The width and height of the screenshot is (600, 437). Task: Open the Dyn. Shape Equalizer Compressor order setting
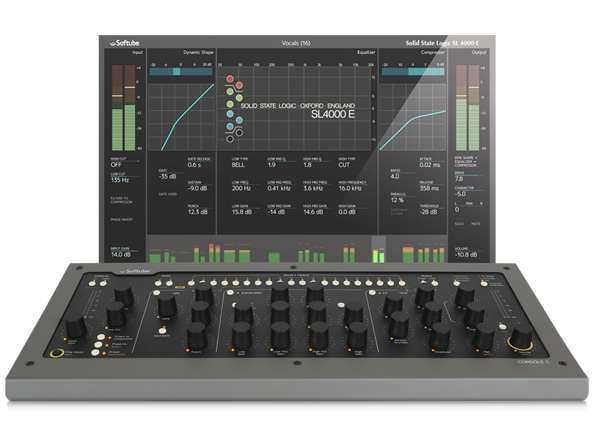[466, 161]
